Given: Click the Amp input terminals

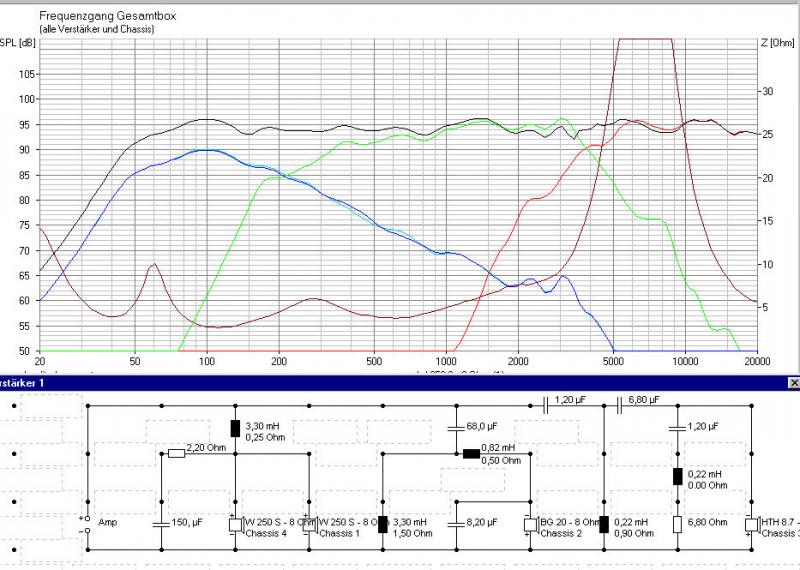Looking at the screenshot, I should [x=86, y=525].
